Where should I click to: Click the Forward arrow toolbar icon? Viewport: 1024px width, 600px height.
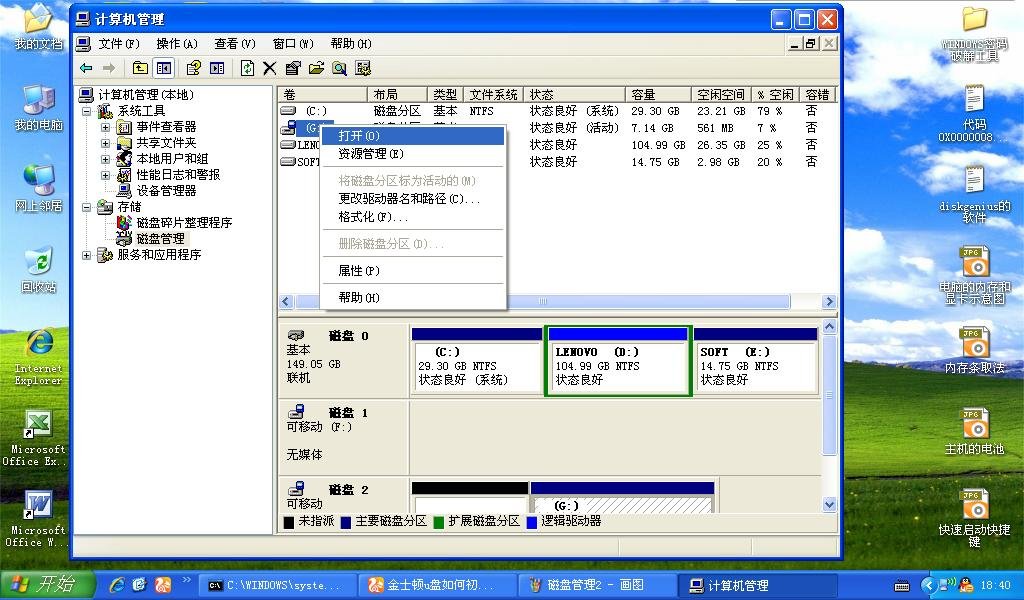(x=108, y=68)
